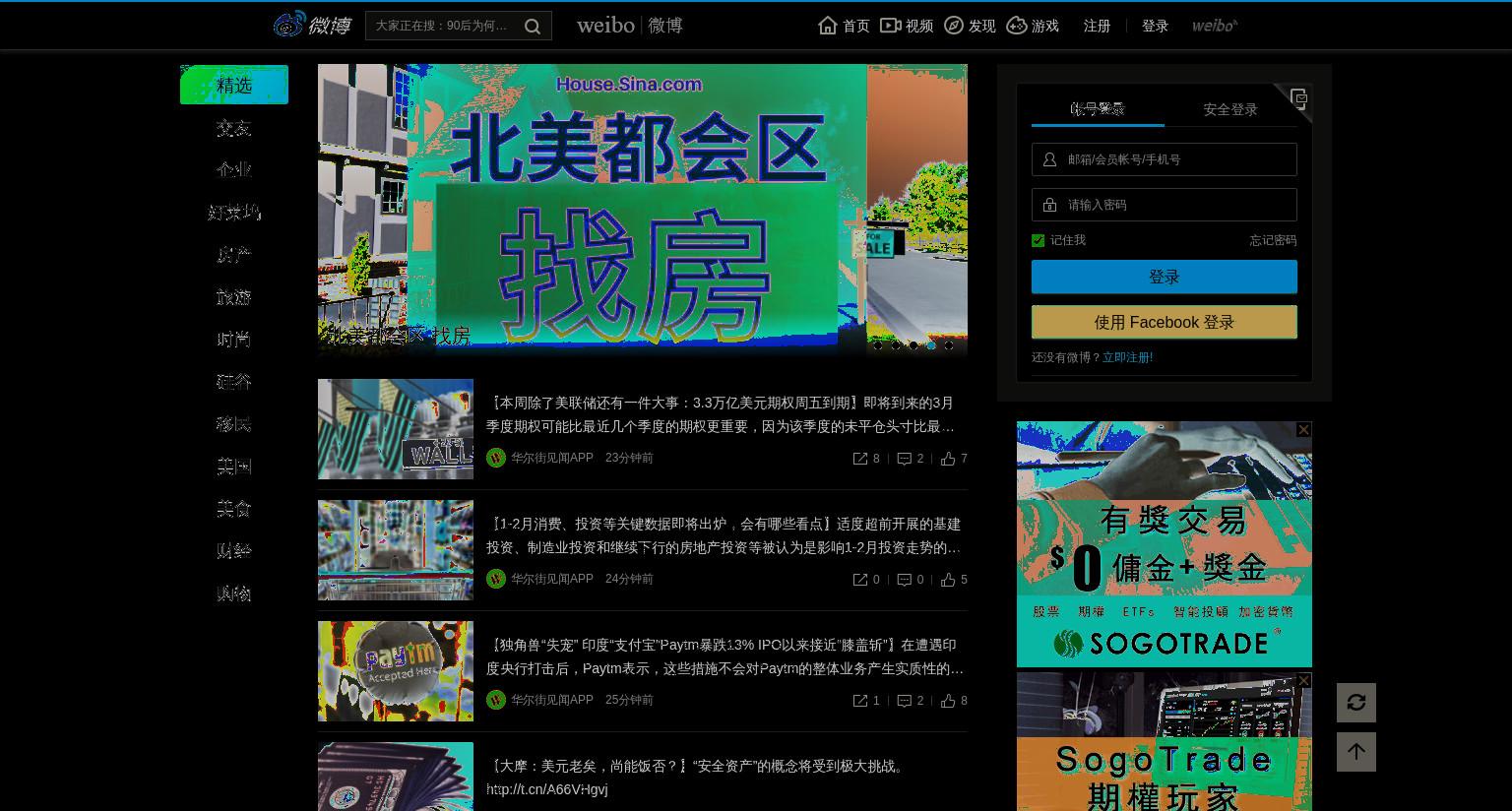Open the 大摩：美元老矣 post text

pos(697,766)
